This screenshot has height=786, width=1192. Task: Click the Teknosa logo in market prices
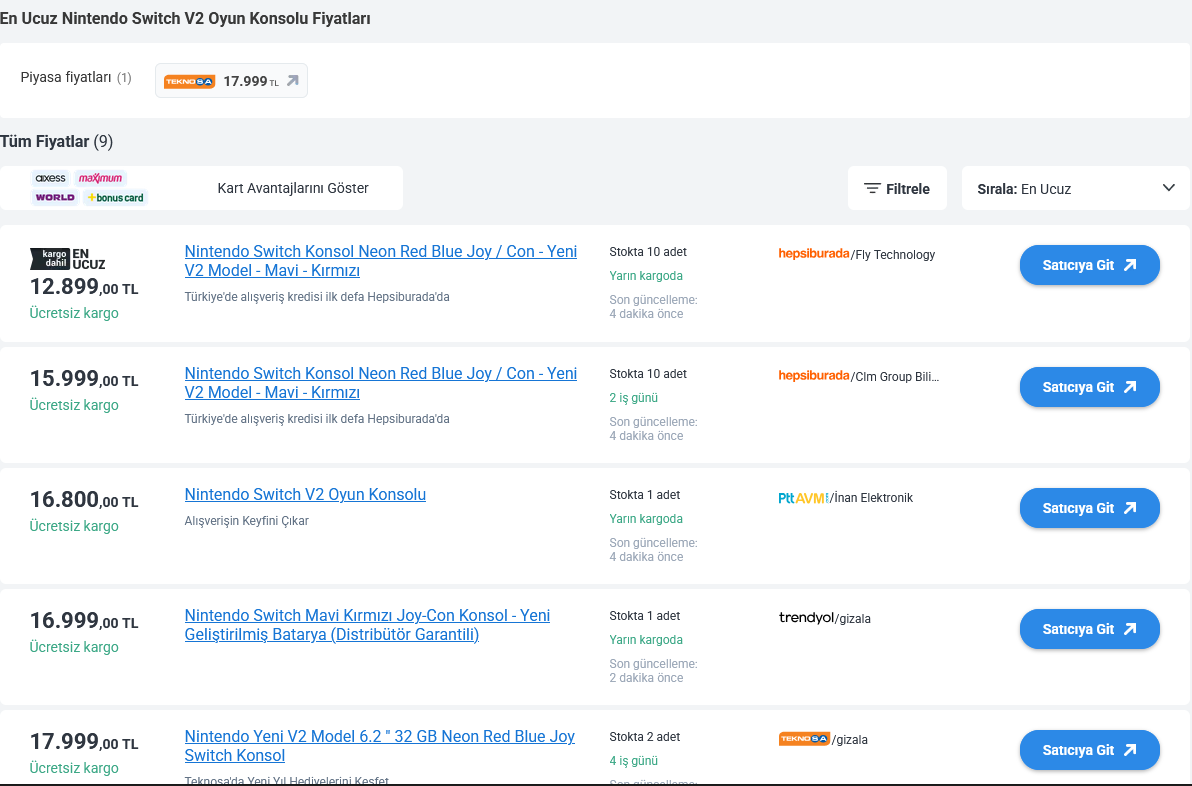coord(190,82)
